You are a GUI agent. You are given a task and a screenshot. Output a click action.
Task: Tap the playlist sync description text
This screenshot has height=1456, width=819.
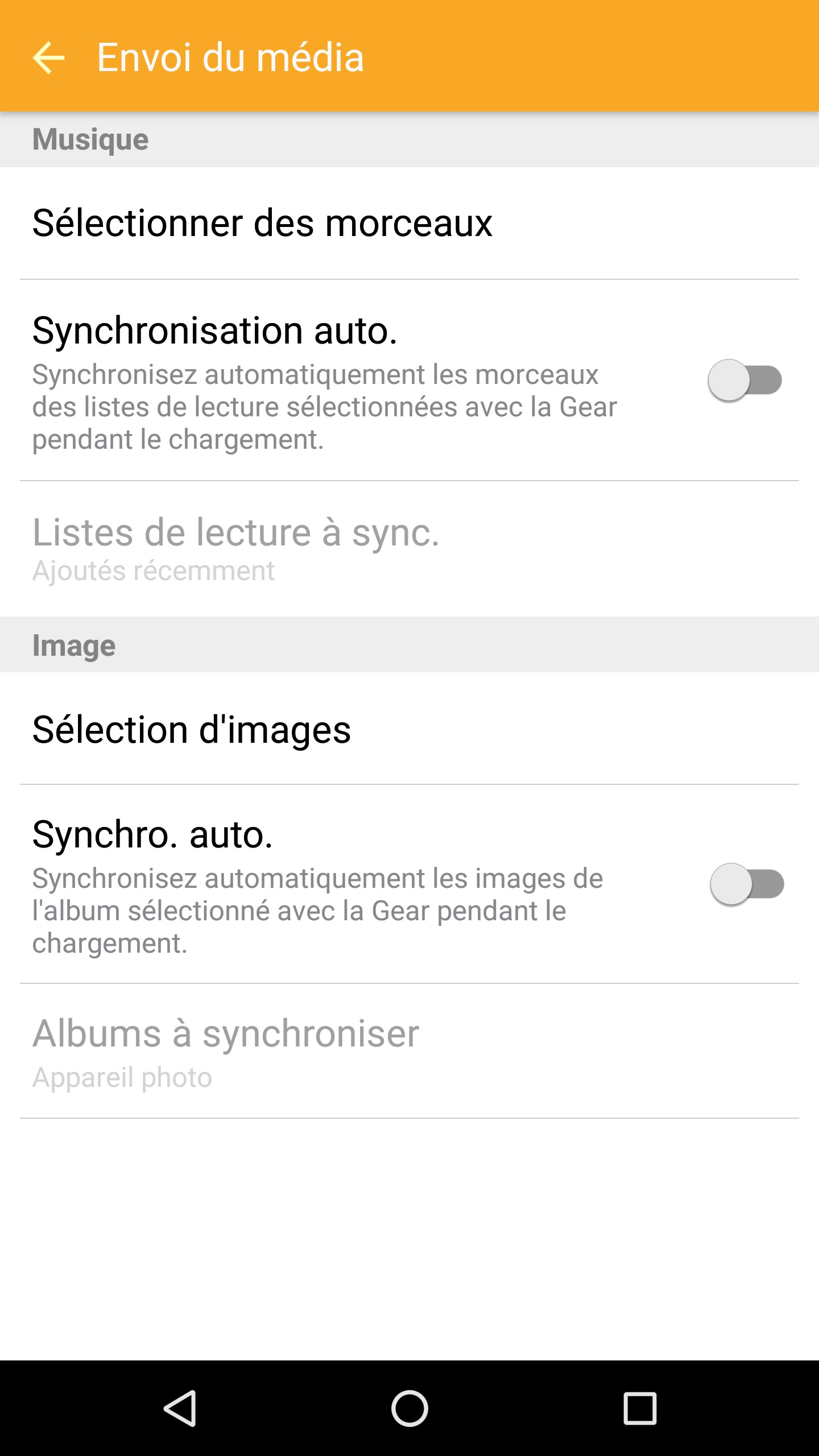coord(324,407)
